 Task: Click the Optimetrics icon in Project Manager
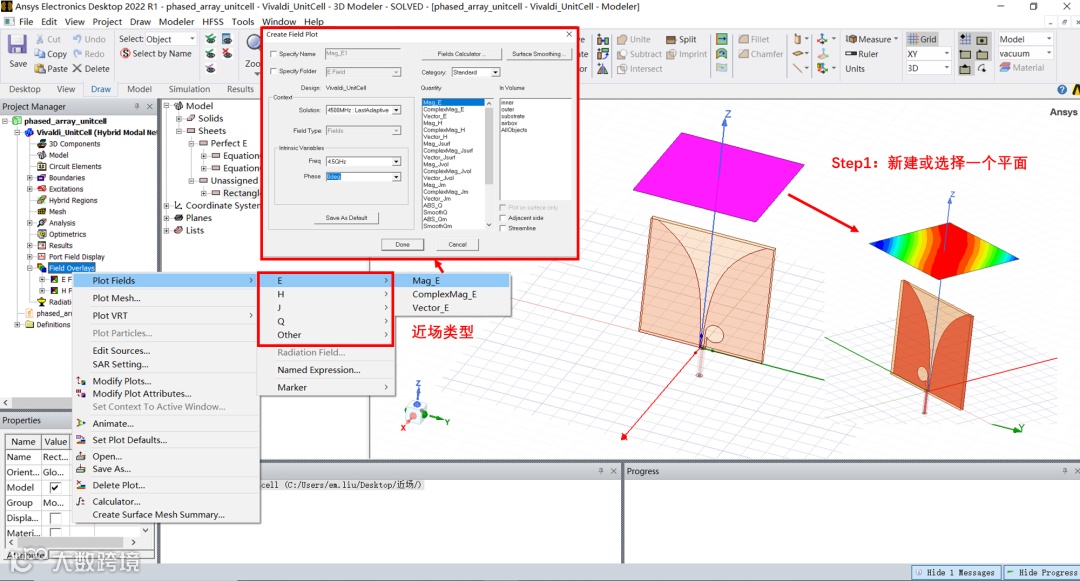tap(41, 234)
